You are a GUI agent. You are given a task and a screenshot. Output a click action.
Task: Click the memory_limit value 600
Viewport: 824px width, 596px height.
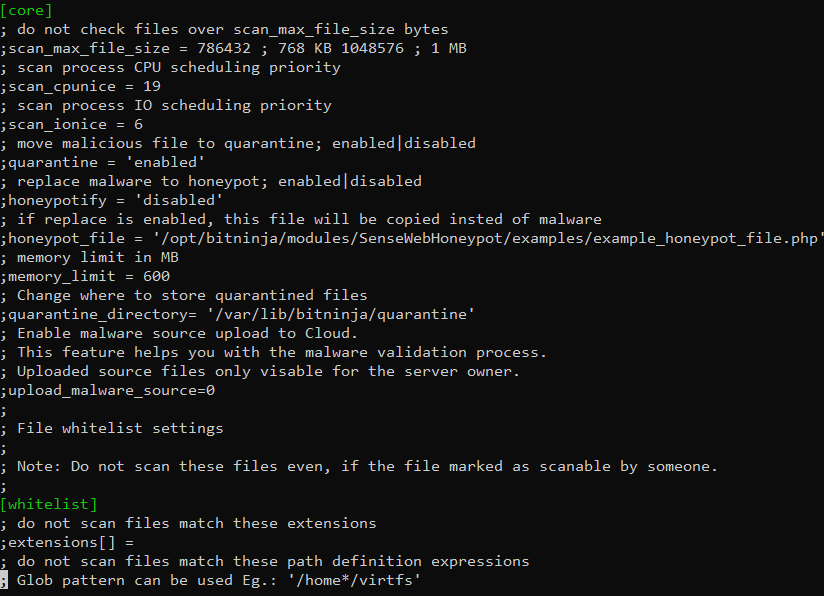click(x=157, y=276)
